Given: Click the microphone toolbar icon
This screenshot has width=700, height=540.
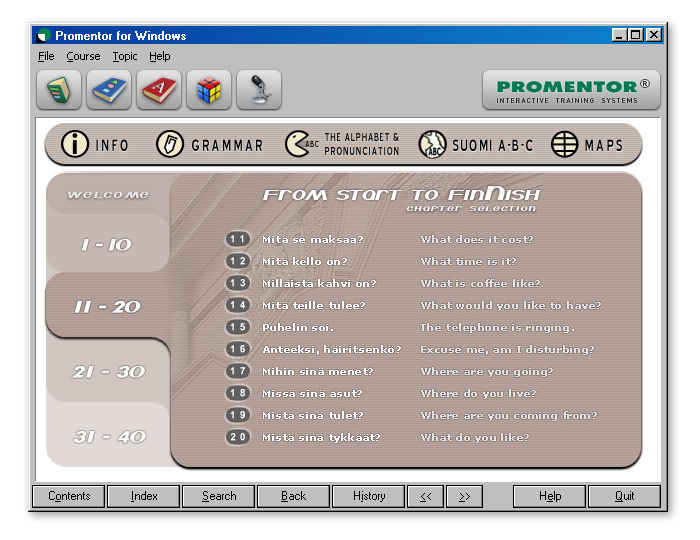Looking at the screenshot, I should point(258,90).
